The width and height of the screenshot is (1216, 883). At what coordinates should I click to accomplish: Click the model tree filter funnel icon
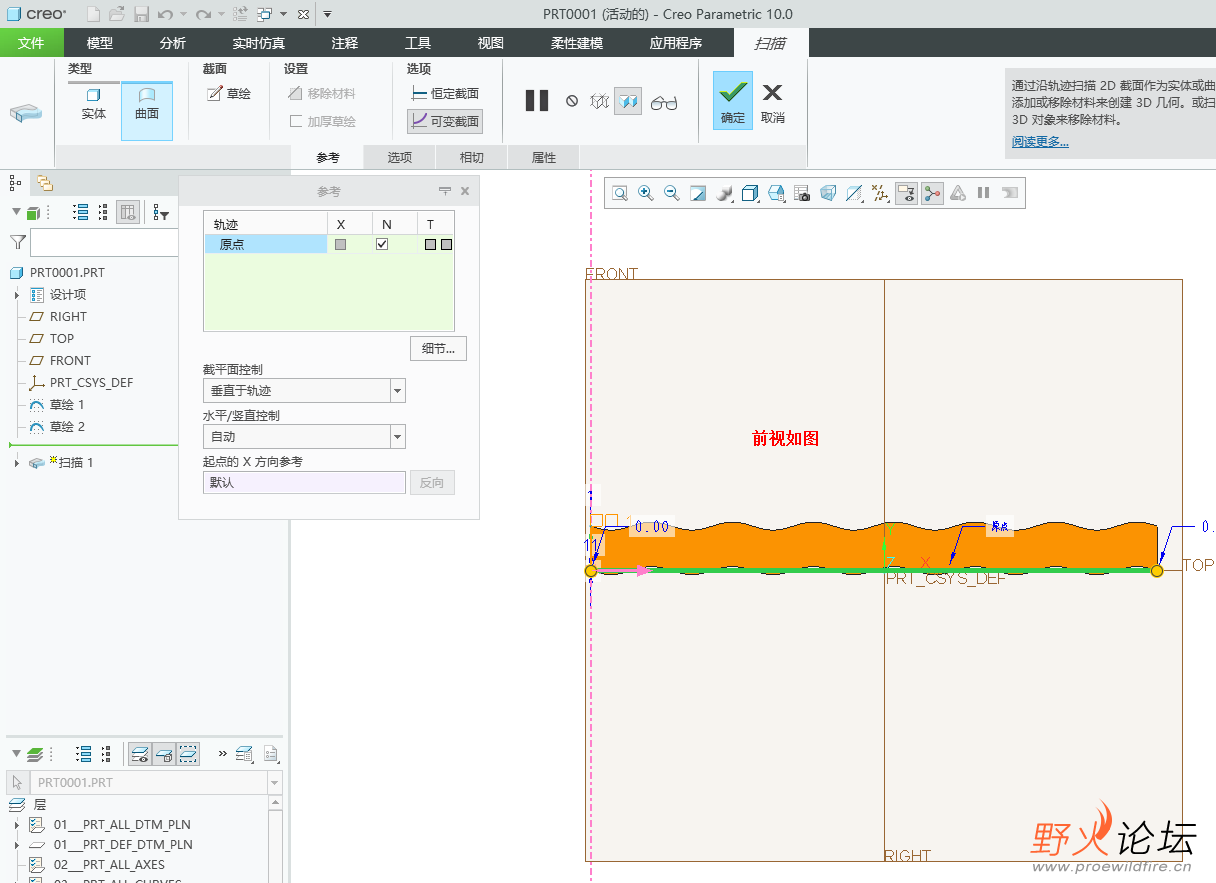[x=17, y=242]
